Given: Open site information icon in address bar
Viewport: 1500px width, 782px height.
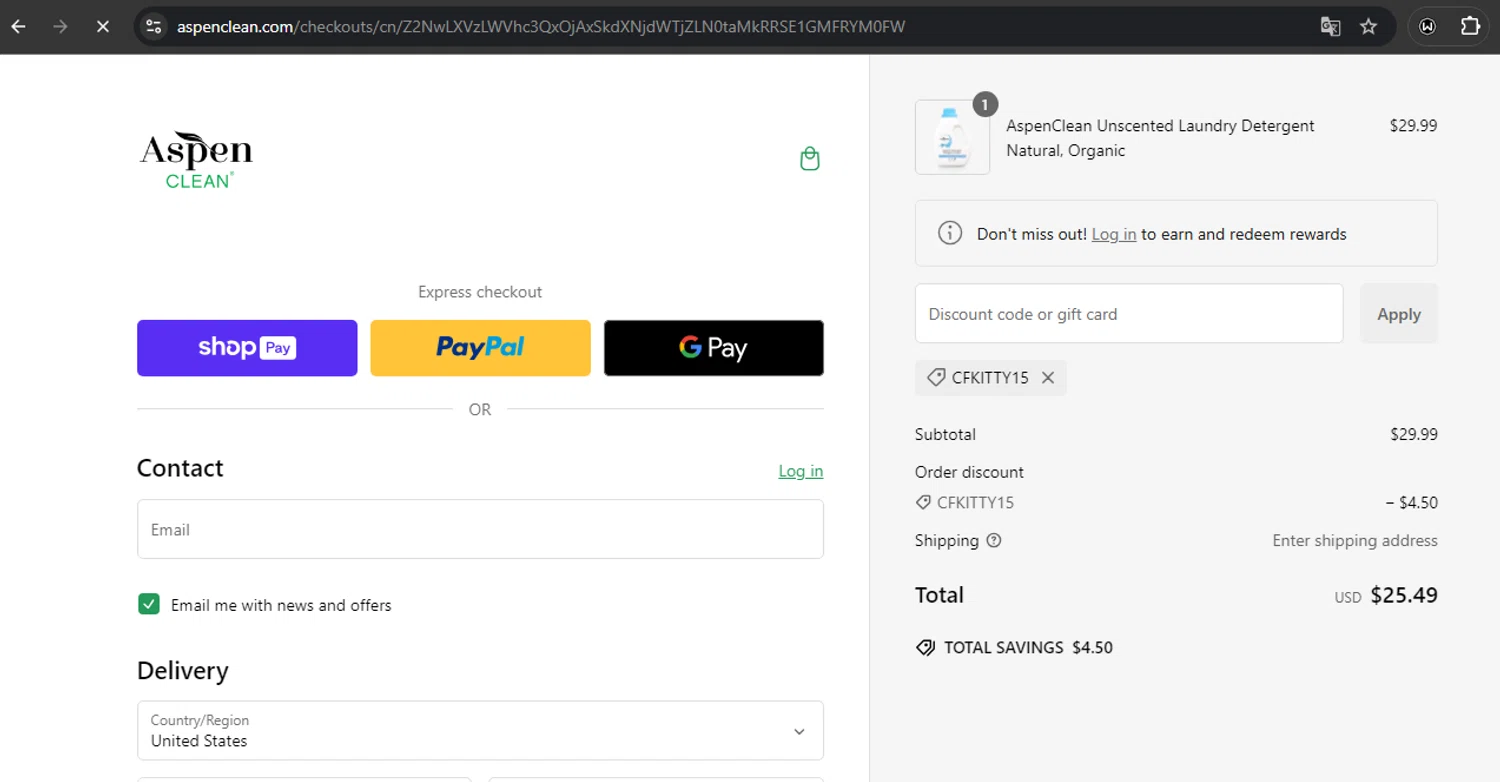Looking at the screenshot, I should pos(153,27).
